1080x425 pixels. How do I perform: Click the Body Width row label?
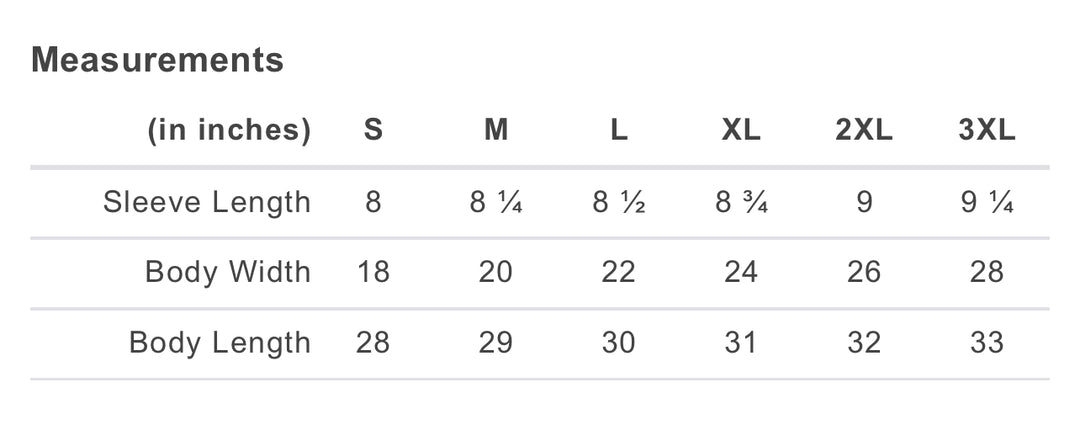pos(228,272)
